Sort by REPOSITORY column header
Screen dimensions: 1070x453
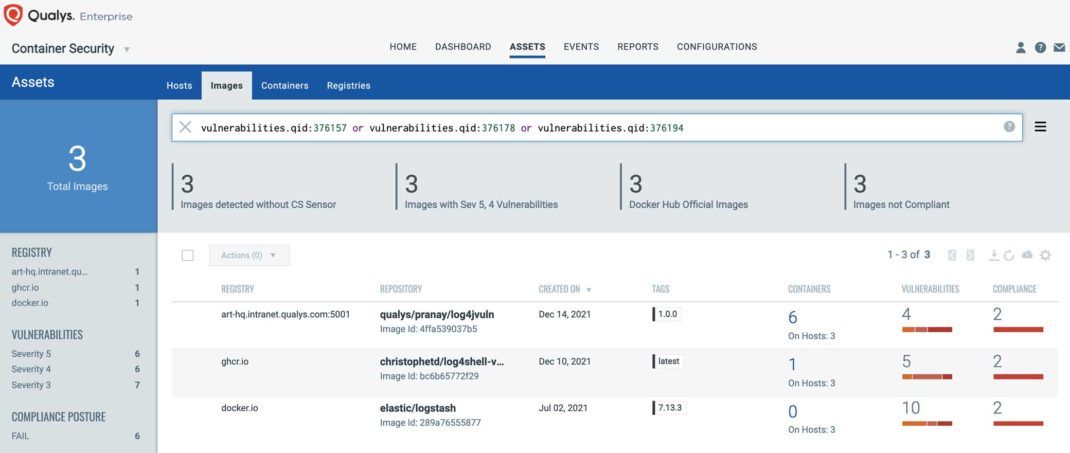pos(401,289)
